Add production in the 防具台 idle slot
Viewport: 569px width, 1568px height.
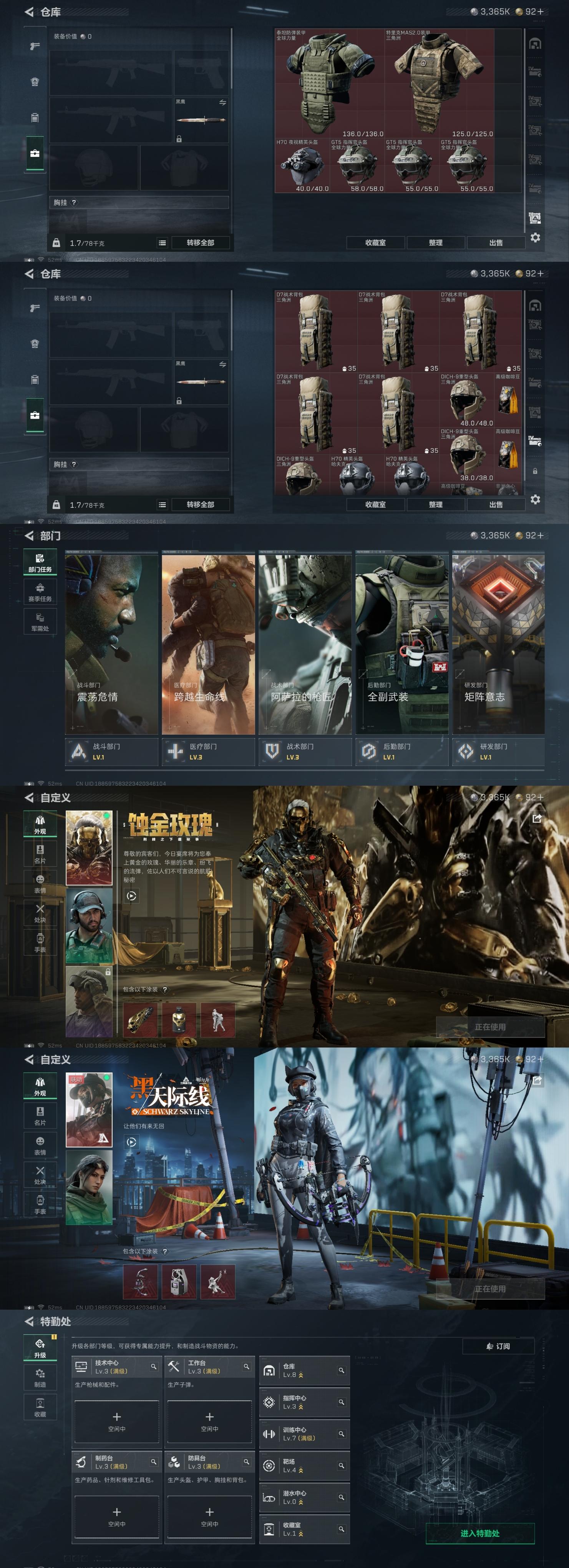(209, 1516)
